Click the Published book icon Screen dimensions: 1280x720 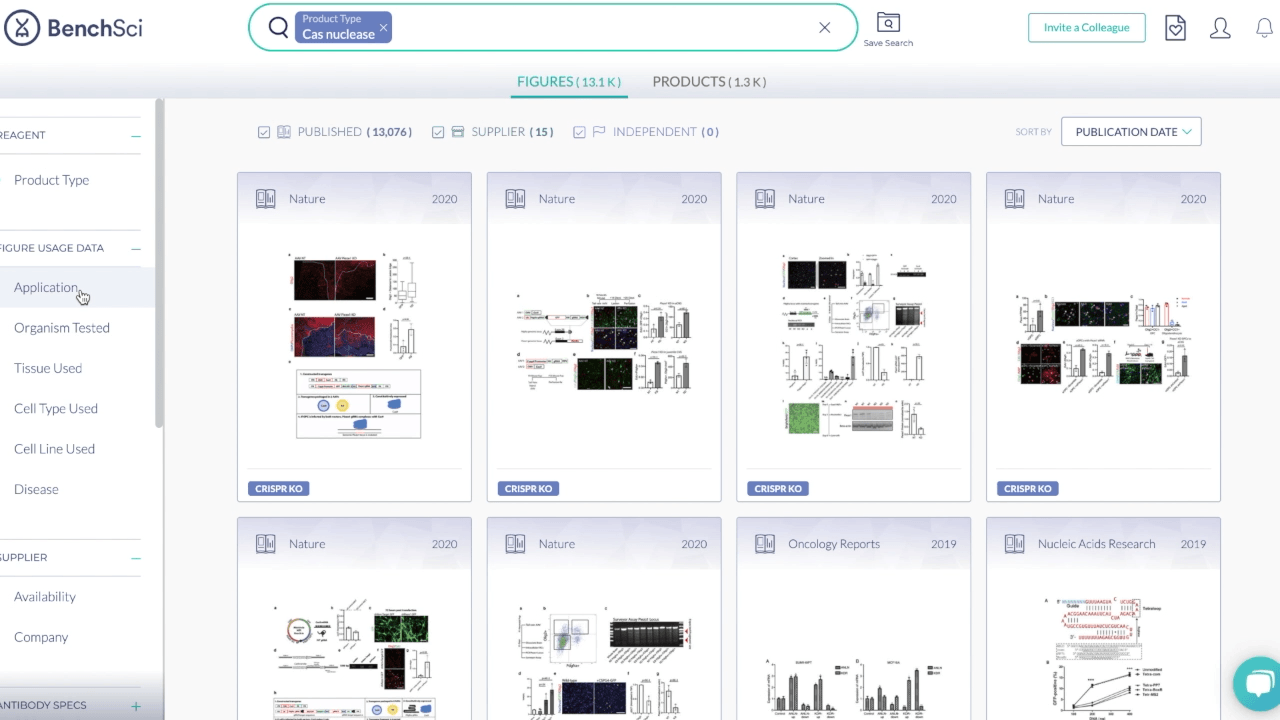tap(284, 132)
